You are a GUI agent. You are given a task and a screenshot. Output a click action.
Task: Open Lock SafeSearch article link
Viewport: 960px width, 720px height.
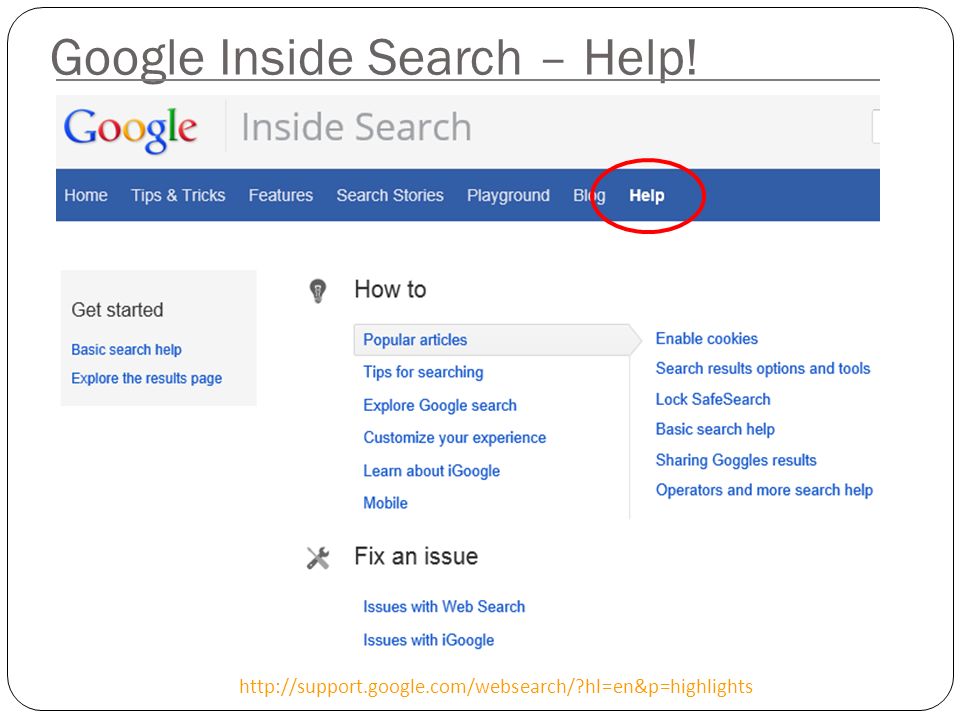tap(713, 399)
